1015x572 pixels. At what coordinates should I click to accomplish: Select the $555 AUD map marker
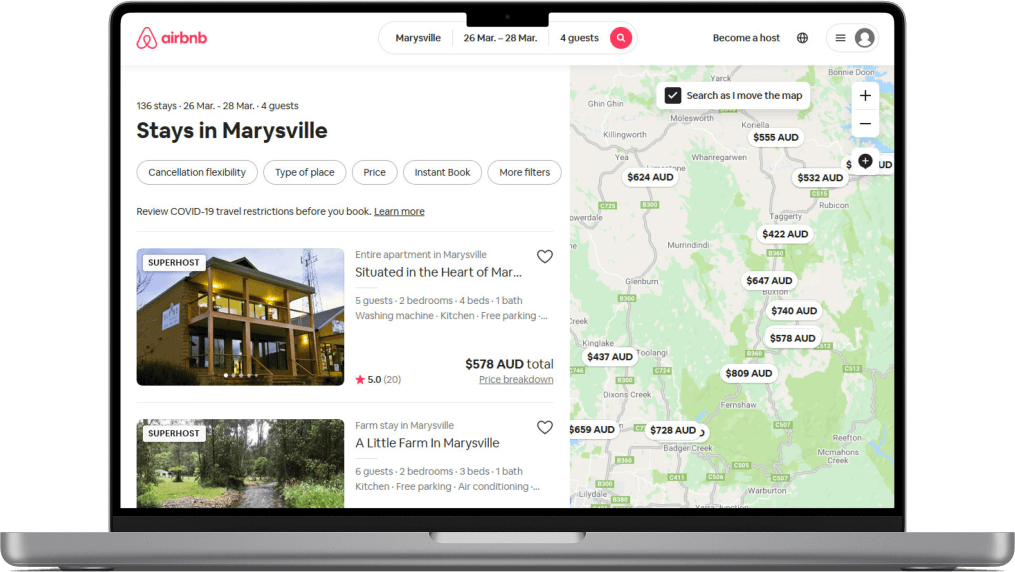click(775, 137)
